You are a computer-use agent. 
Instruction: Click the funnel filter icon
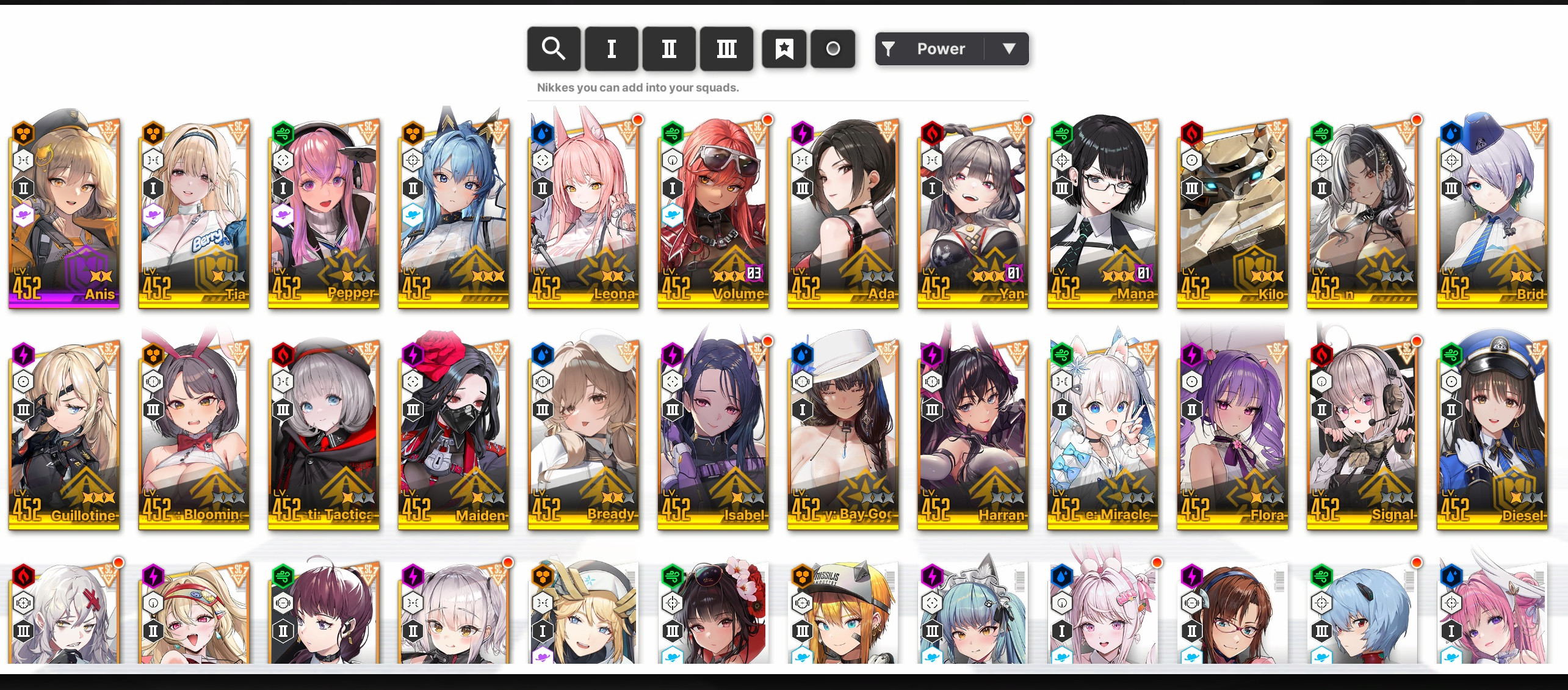[889, 49]
